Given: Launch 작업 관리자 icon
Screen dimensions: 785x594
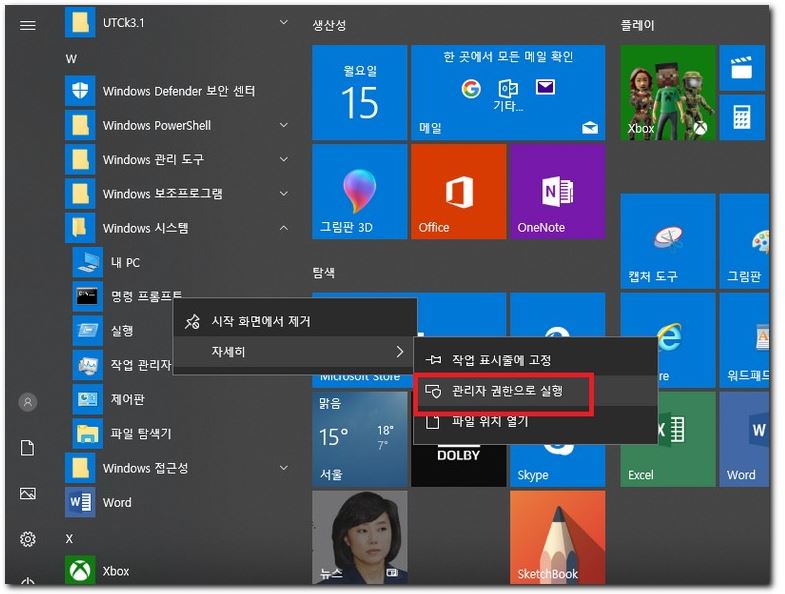Looking at the screenshot, I should 88,365.
